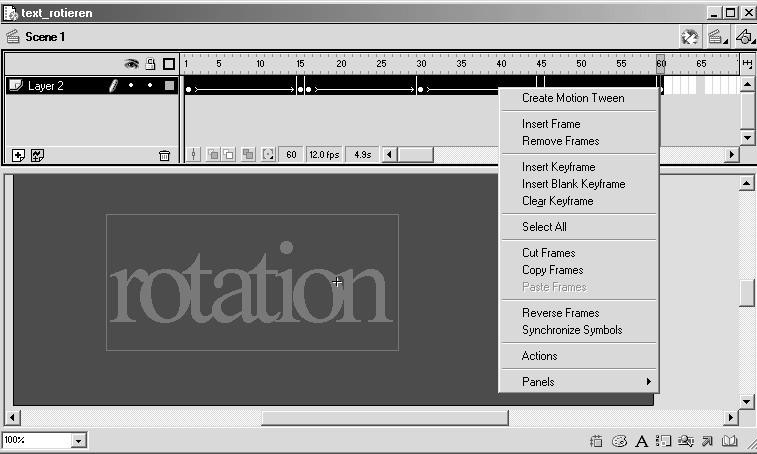This screenshot has height=454, width=757.
Task: Choose Clear Keyframe from context menu
Action: pyautogui.click(x=558, y=201)
